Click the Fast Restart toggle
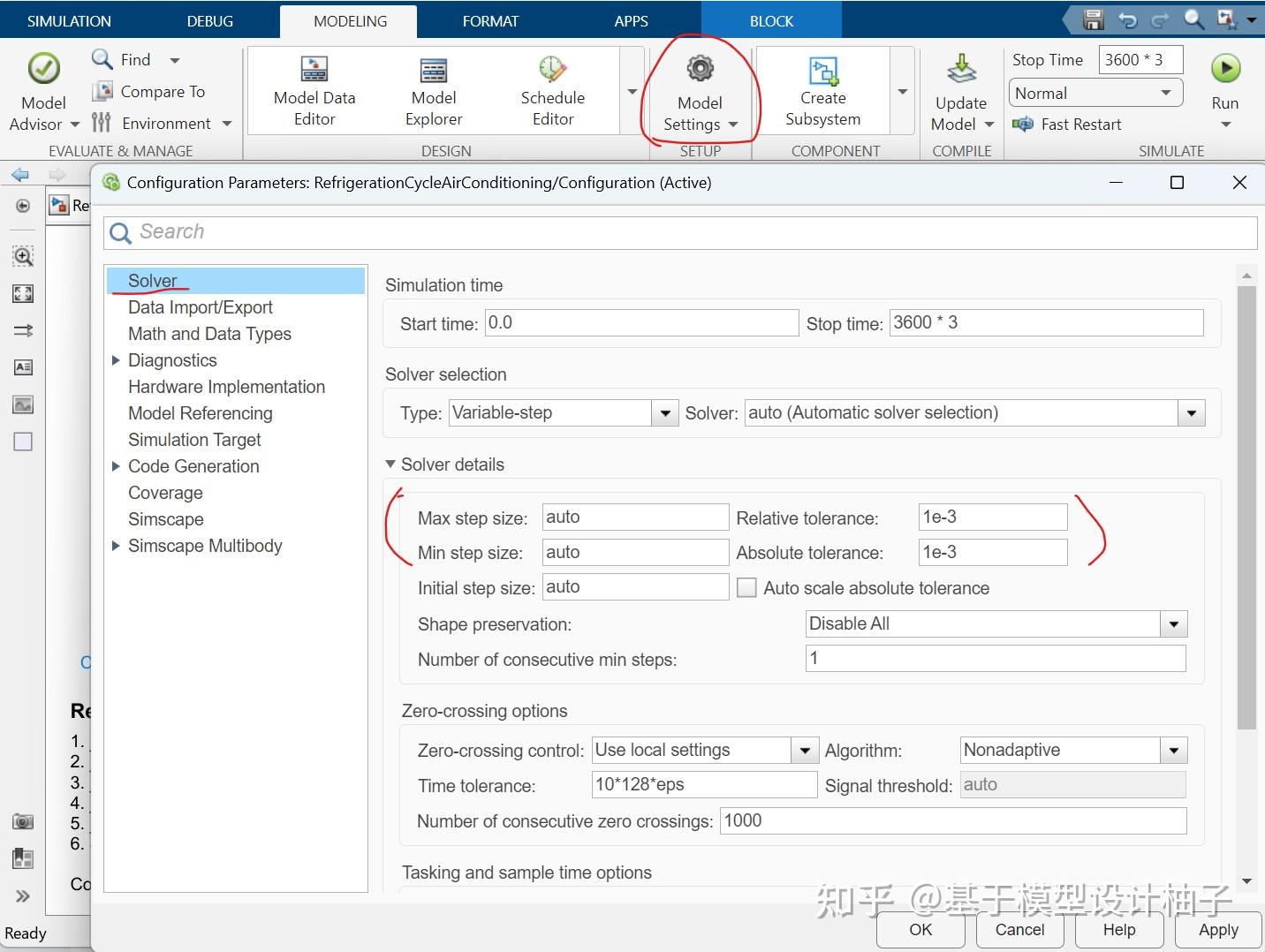Viewport: 1265px width, 952px height. [x=1067, y=125]
